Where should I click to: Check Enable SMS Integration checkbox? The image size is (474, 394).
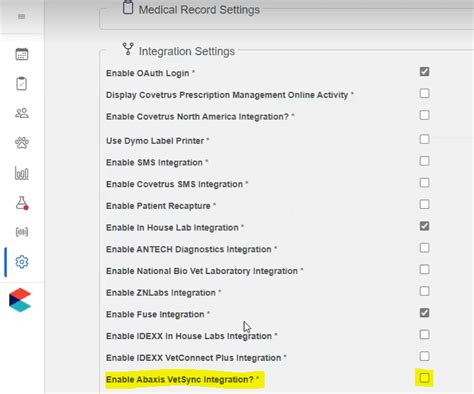[x=424, y=161]
